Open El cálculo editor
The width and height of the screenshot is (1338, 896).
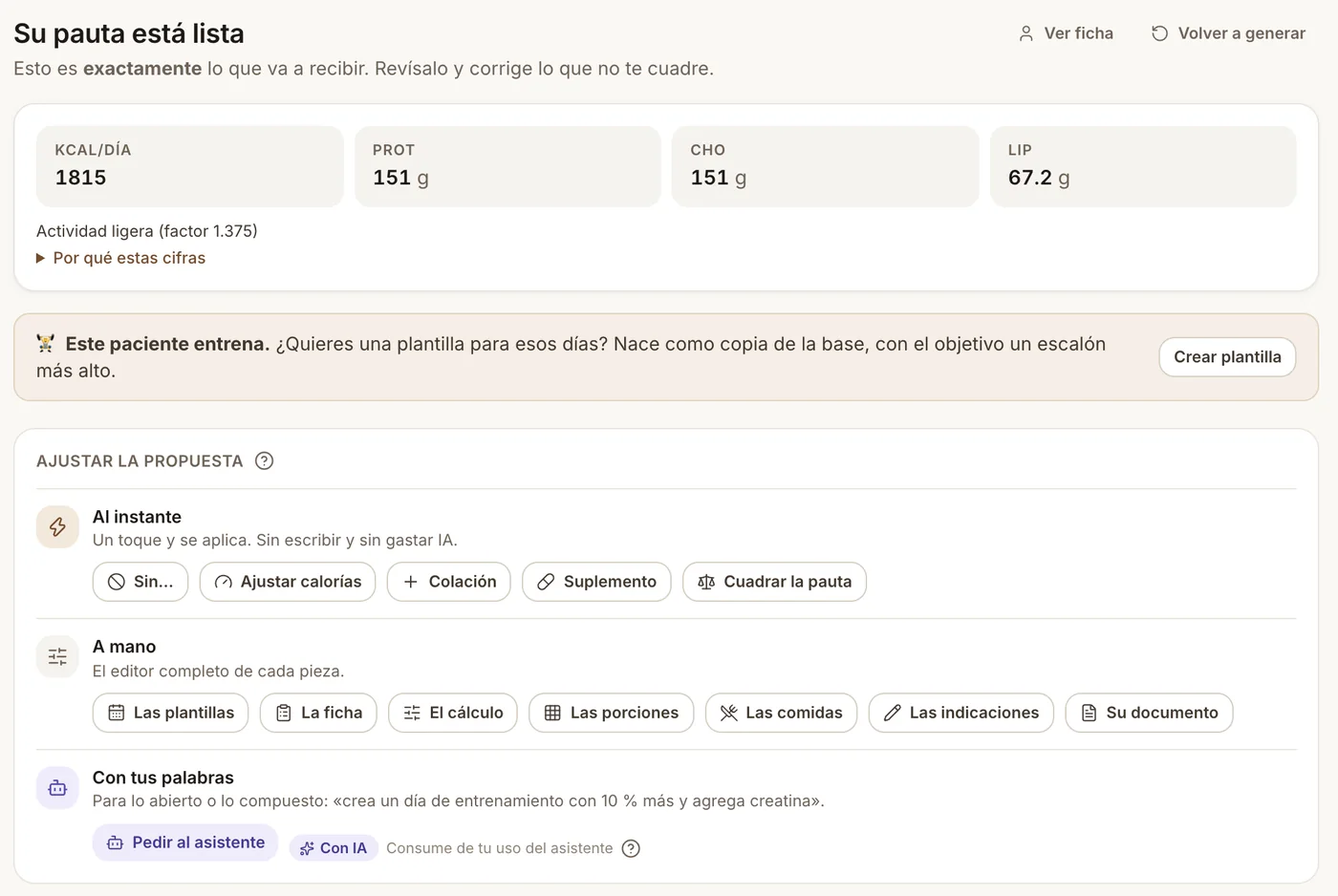pyautogui.click(x=453, y=713)
